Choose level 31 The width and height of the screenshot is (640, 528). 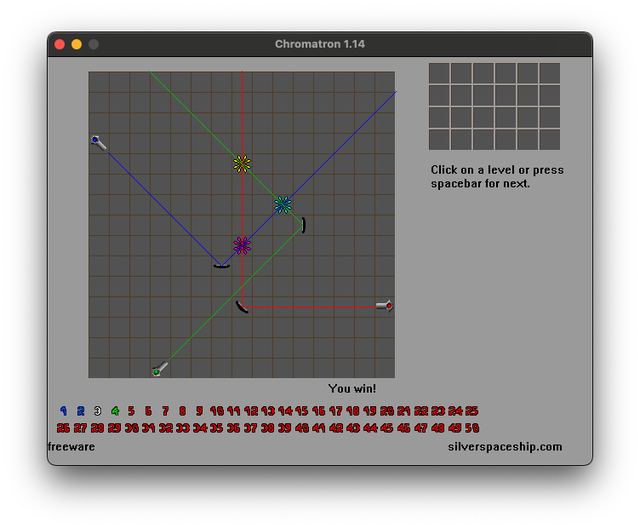[149, 428]
